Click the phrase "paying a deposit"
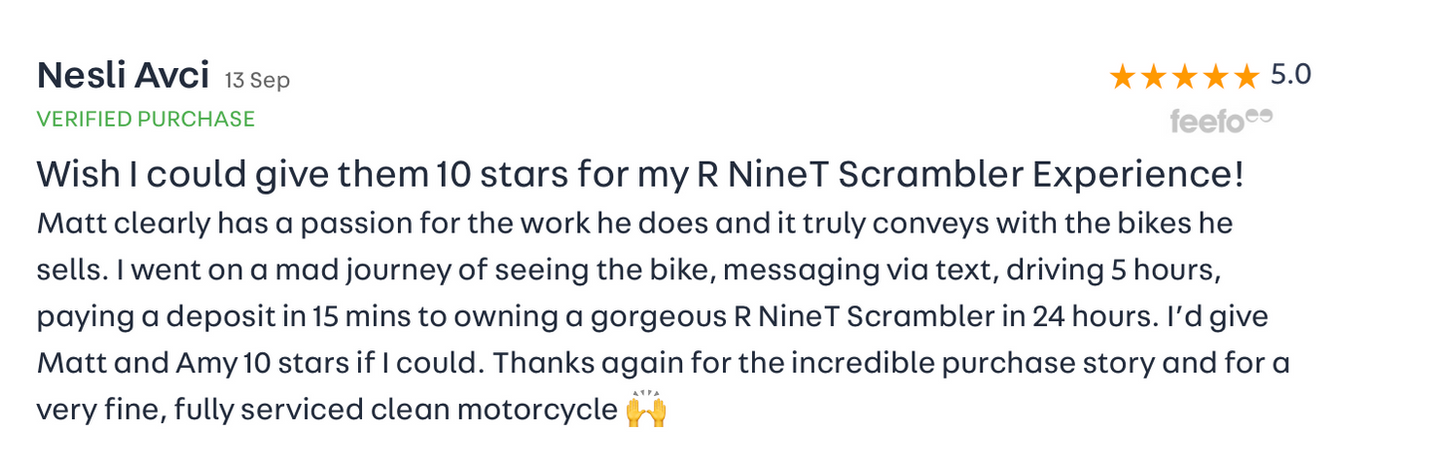The height and width of the screenshot is (466, 1441). (x=155, y=317)
